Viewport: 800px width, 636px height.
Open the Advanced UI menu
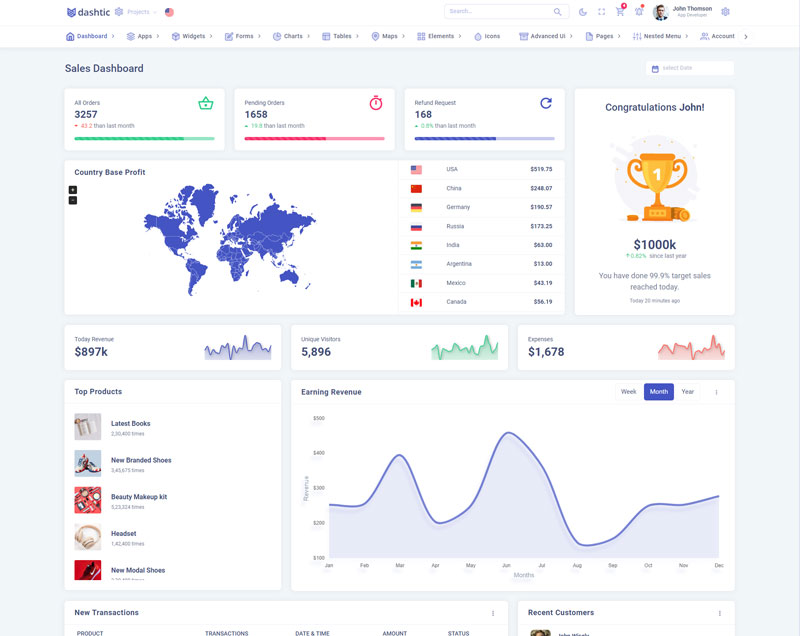tap(546, 36)
